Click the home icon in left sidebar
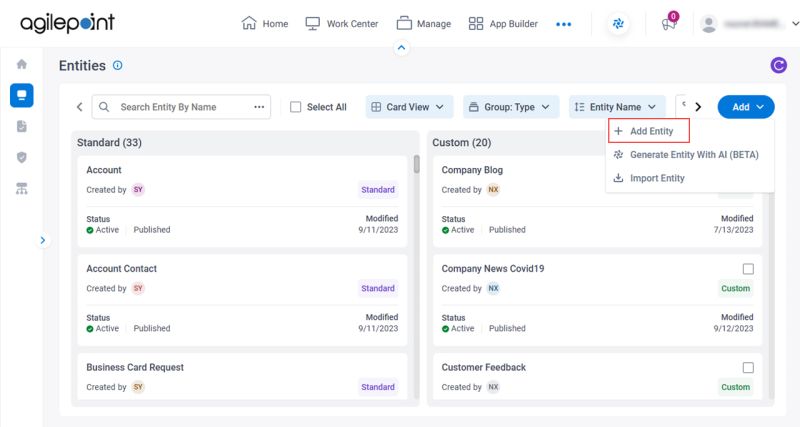800x427 pixels. pos(21,64)
